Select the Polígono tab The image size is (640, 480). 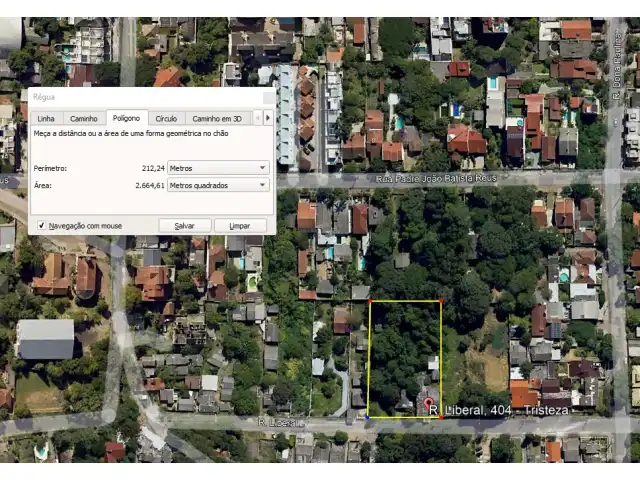click(x=126, y=118)
